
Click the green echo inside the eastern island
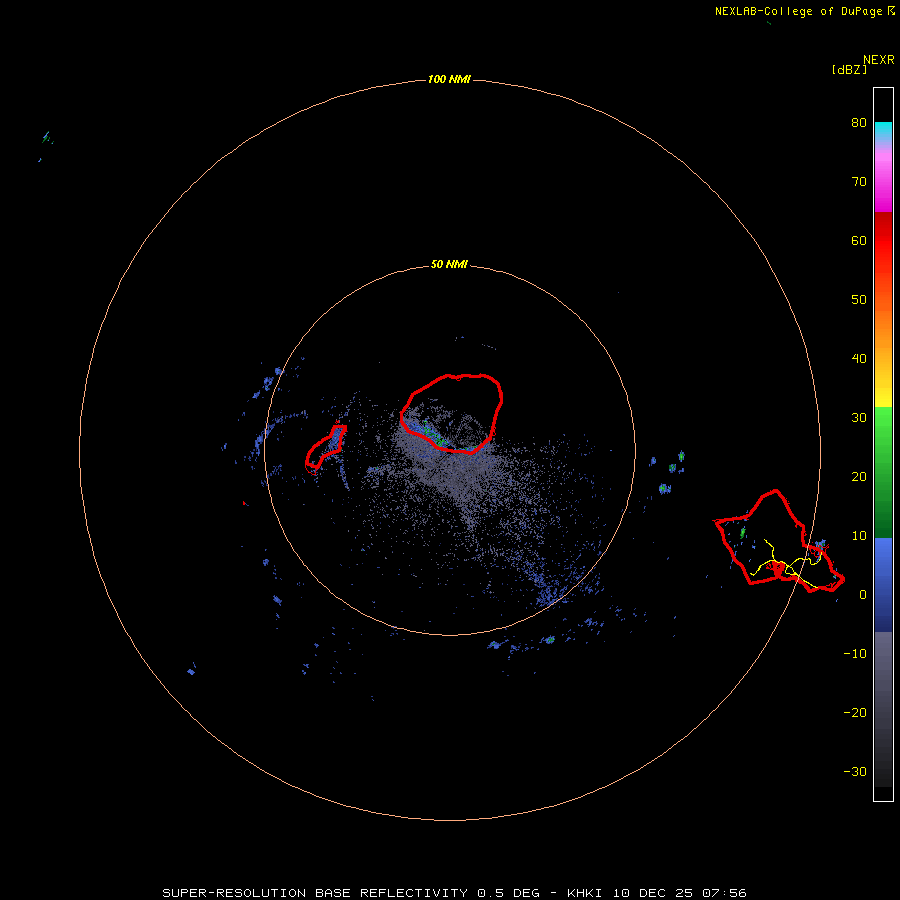click(x=743, y=533)
